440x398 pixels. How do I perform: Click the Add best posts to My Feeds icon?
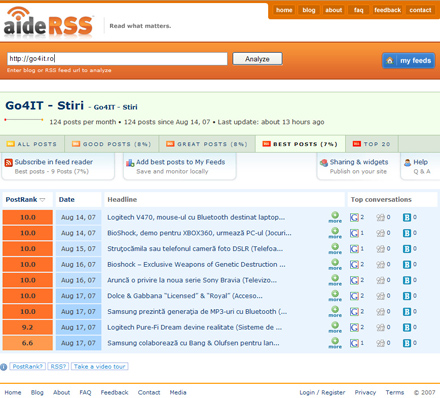click(130, 163)
